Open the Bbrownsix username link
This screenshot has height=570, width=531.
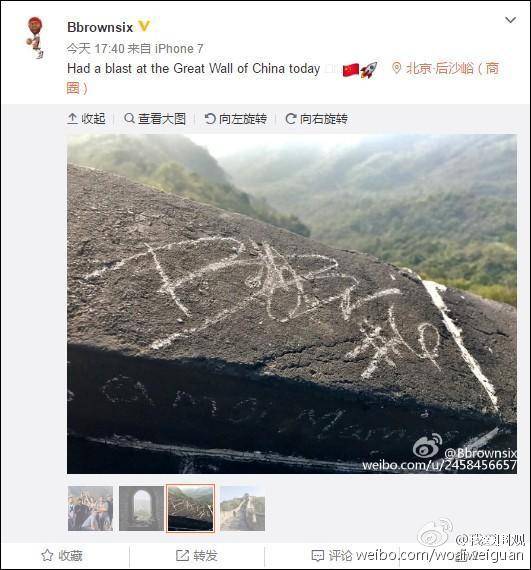click(x=100, y=27)
